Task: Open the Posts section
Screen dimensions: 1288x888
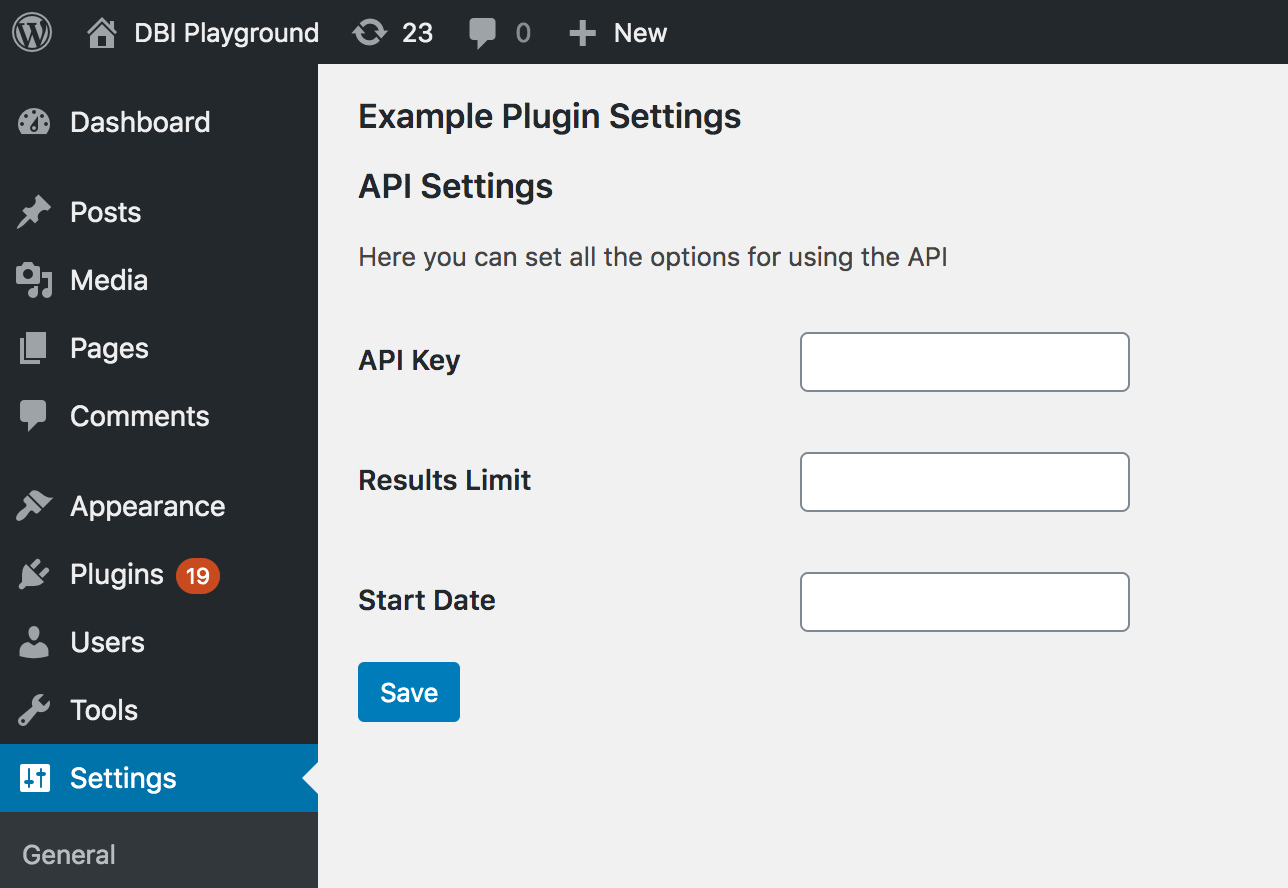Action: 105,212
